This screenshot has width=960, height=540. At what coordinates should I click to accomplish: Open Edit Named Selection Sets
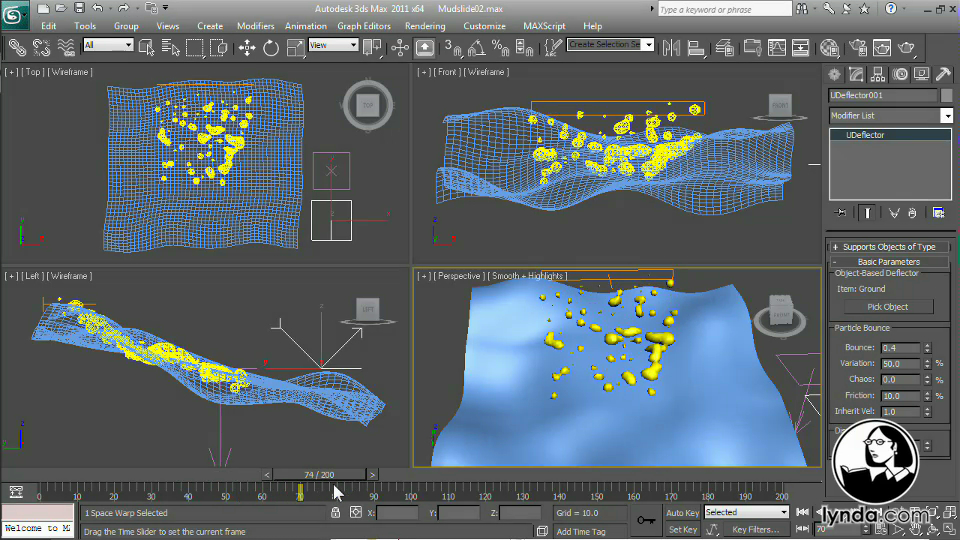pos(553,47)
